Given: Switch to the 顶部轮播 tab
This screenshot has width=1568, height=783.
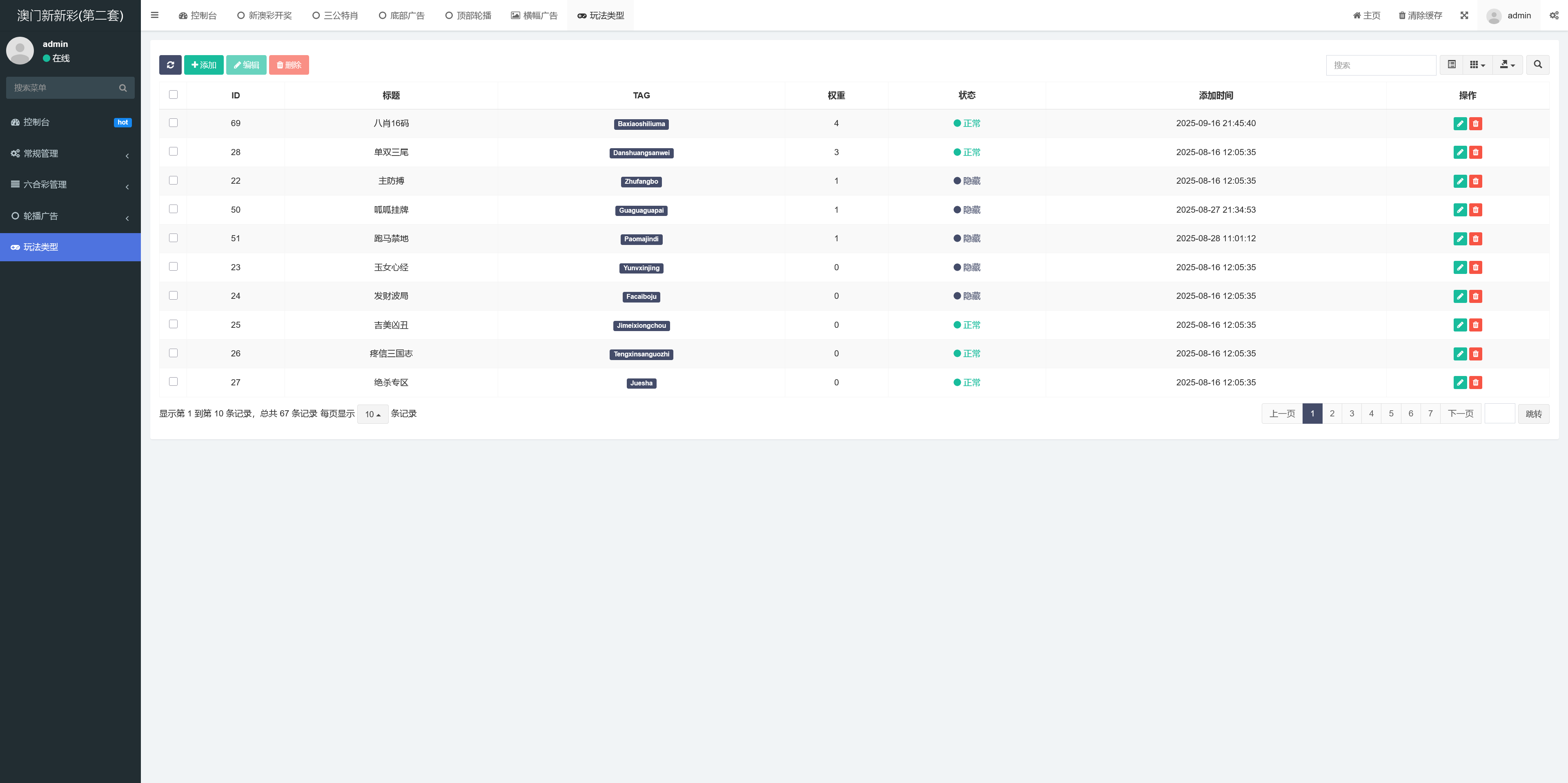Looking at the screenshot, I should click(468, 15).
